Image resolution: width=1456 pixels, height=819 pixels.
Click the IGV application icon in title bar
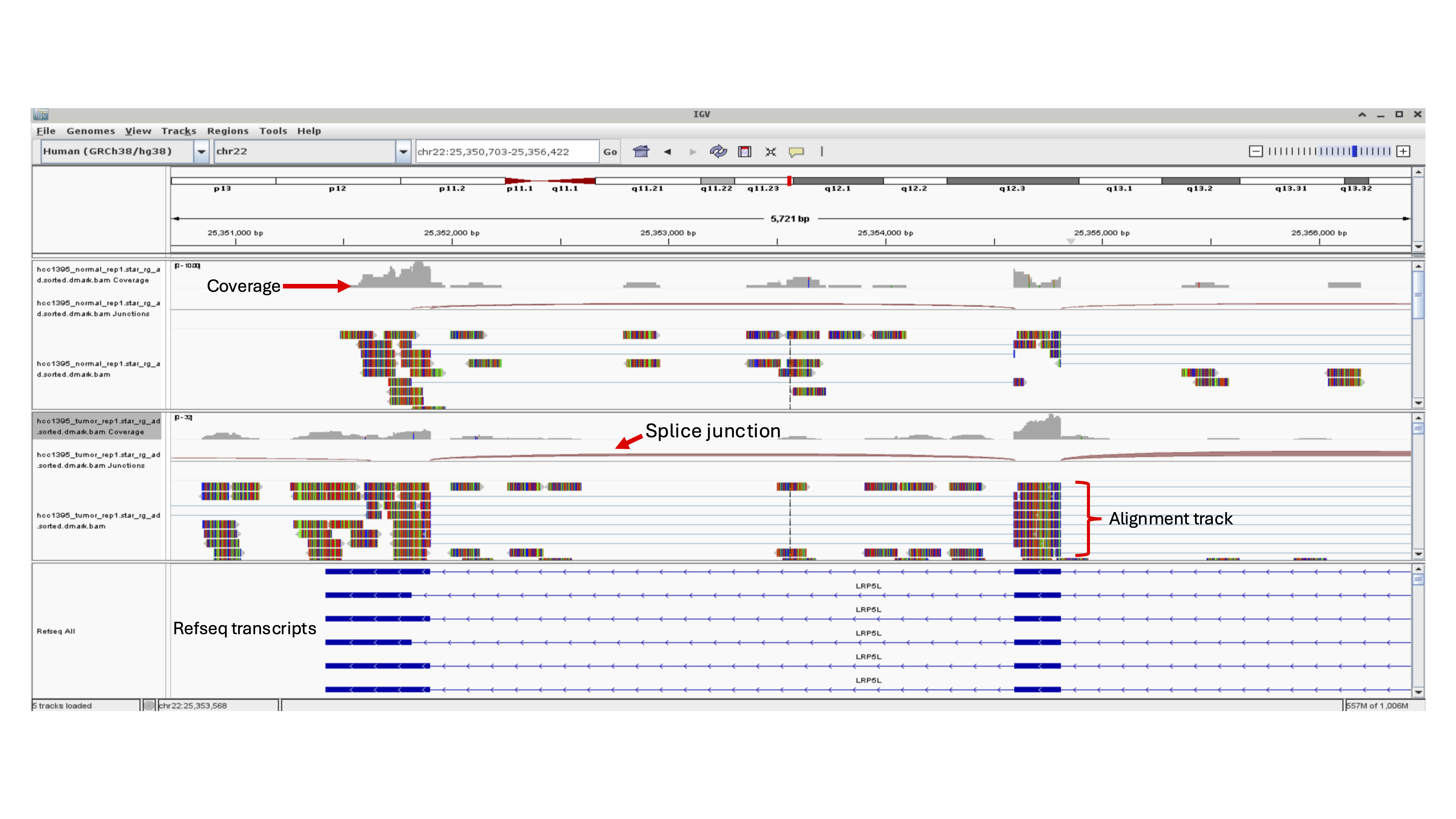(x=41, y=115)
